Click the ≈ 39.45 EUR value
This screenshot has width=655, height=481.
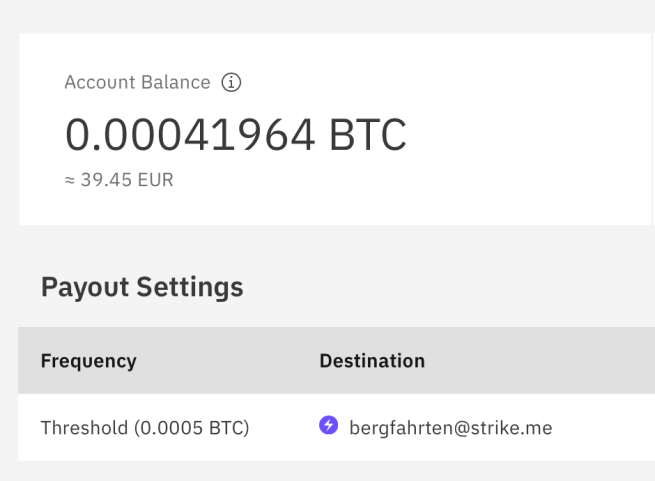click(x=119, y=180)
